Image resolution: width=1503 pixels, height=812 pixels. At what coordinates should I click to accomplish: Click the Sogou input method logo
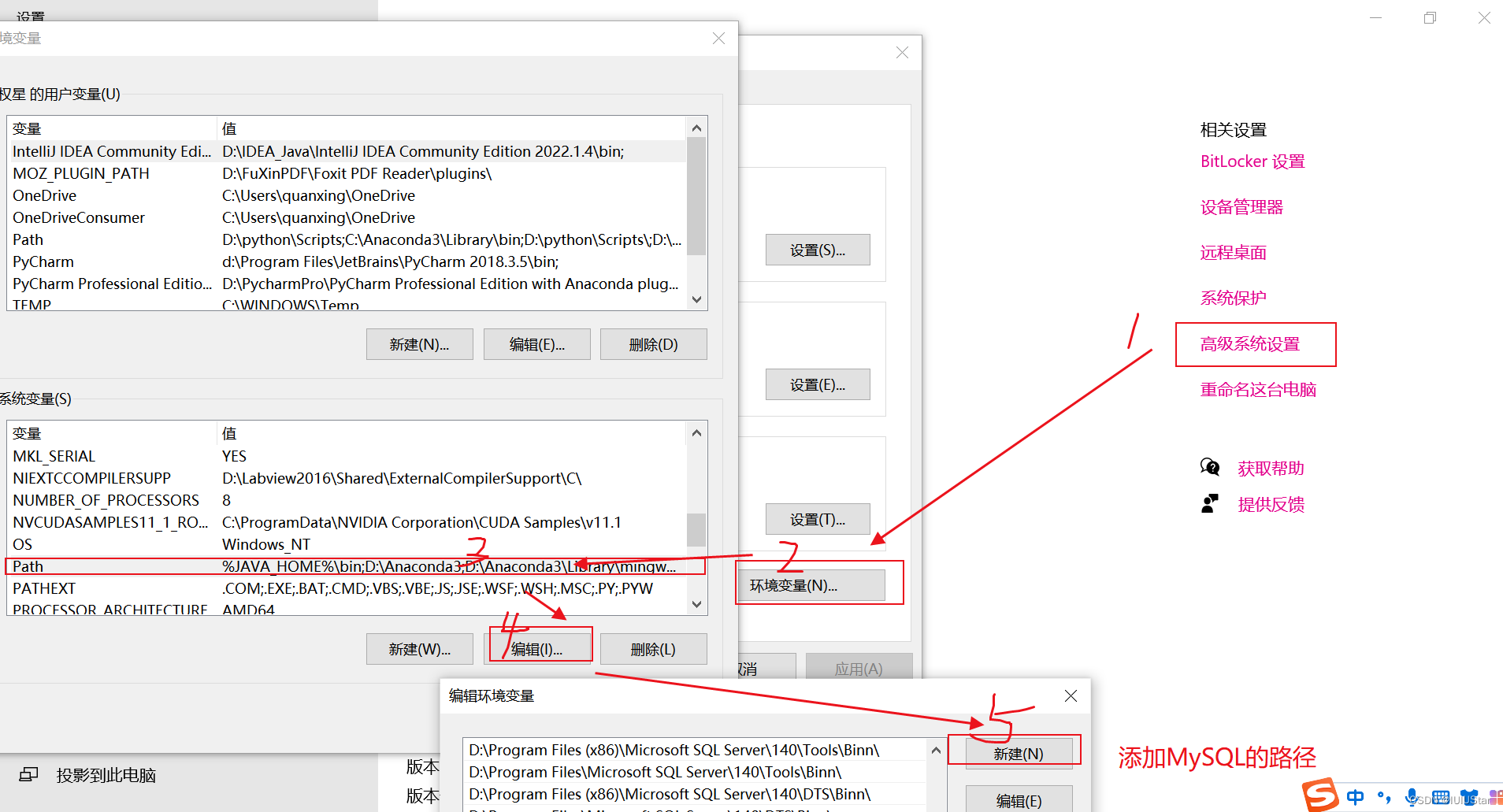(1320, 794)
